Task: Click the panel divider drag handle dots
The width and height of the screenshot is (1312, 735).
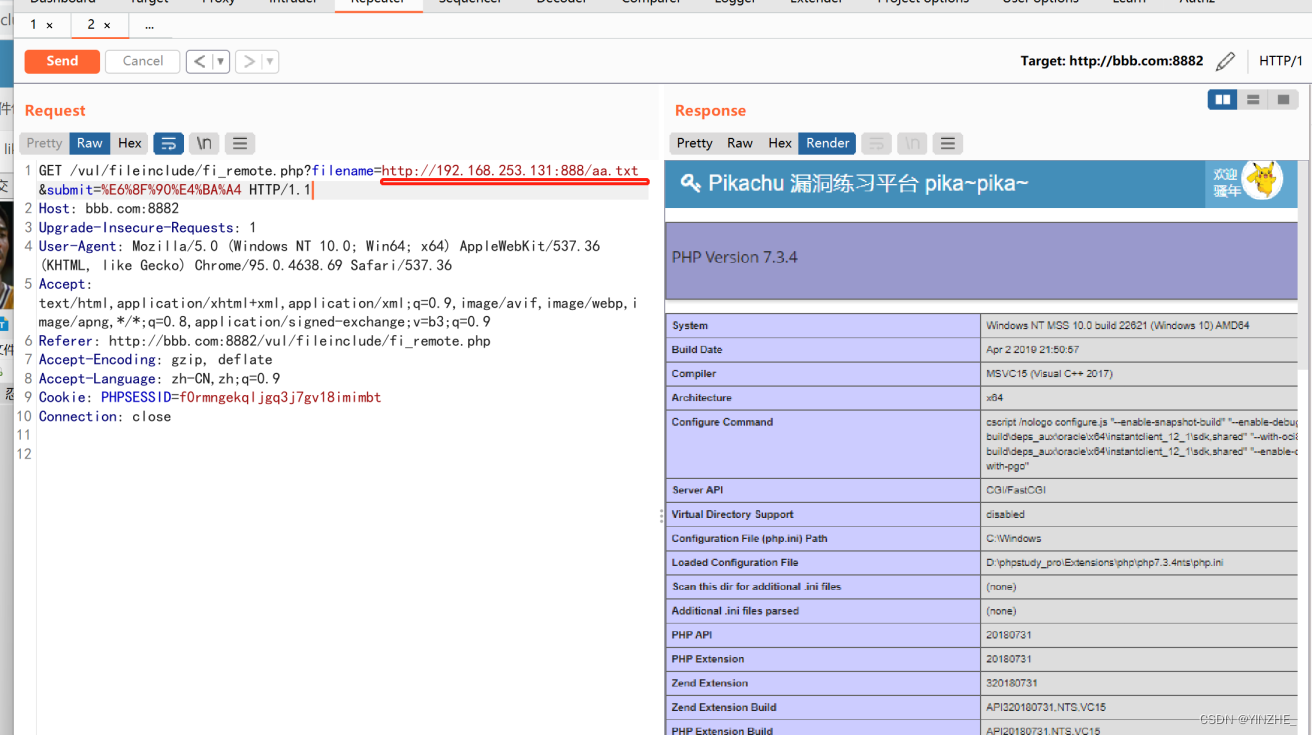Action: 660,516
